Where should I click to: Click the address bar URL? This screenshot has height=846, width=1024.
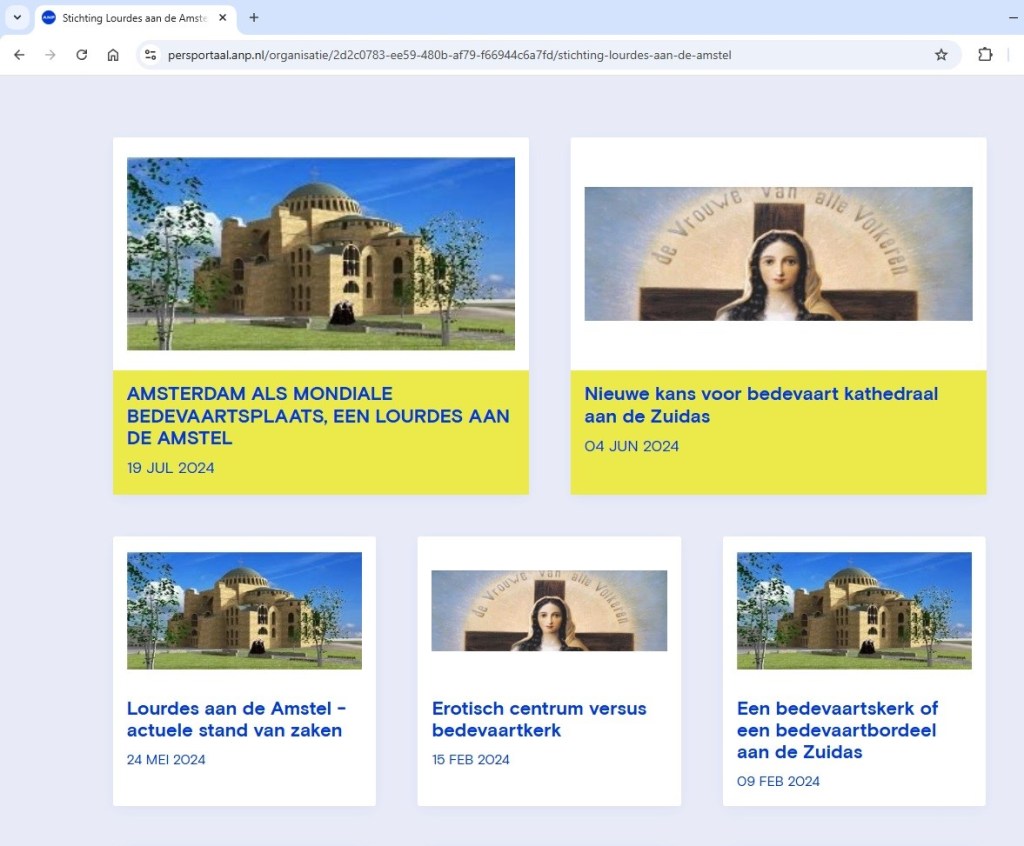[450, 55]
